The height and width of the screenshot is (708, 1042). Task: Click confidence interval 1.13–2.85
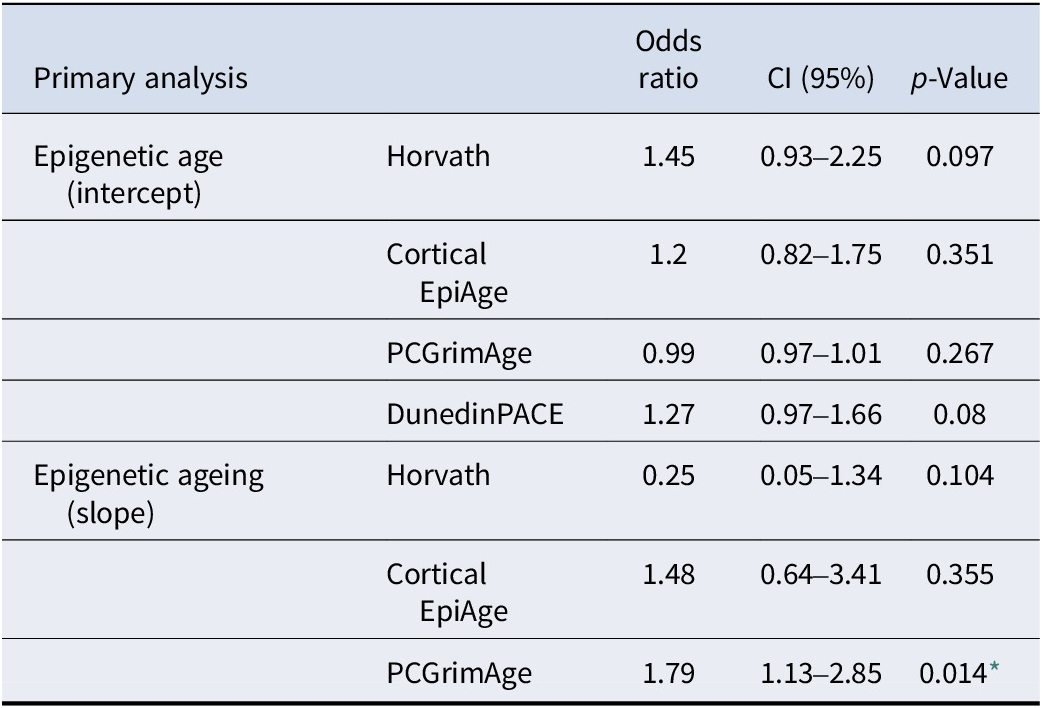point(818,672)
